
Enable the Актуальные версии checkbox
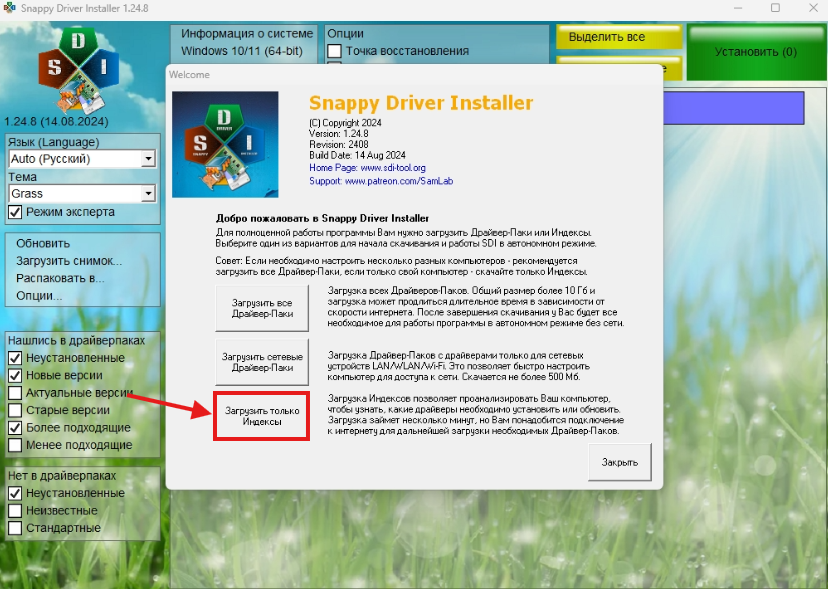click(x=15, y=393)
